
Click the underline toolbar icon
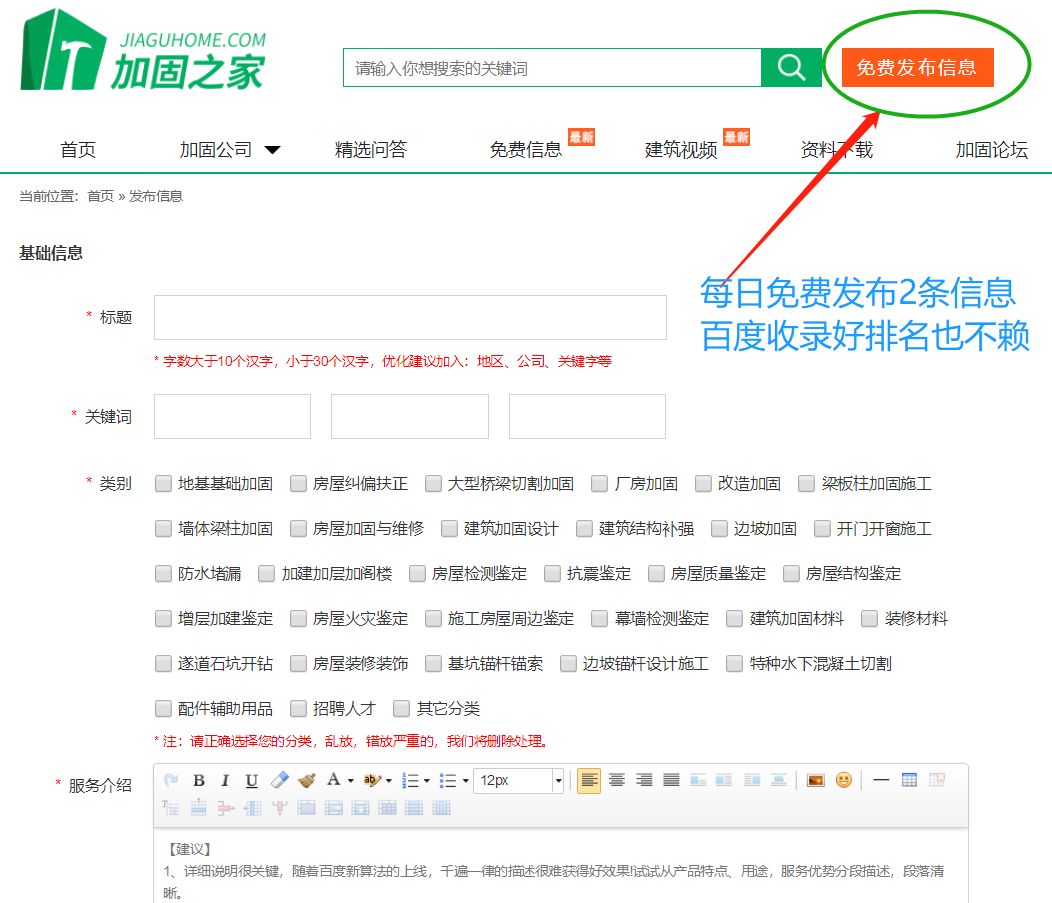(251, 781)
